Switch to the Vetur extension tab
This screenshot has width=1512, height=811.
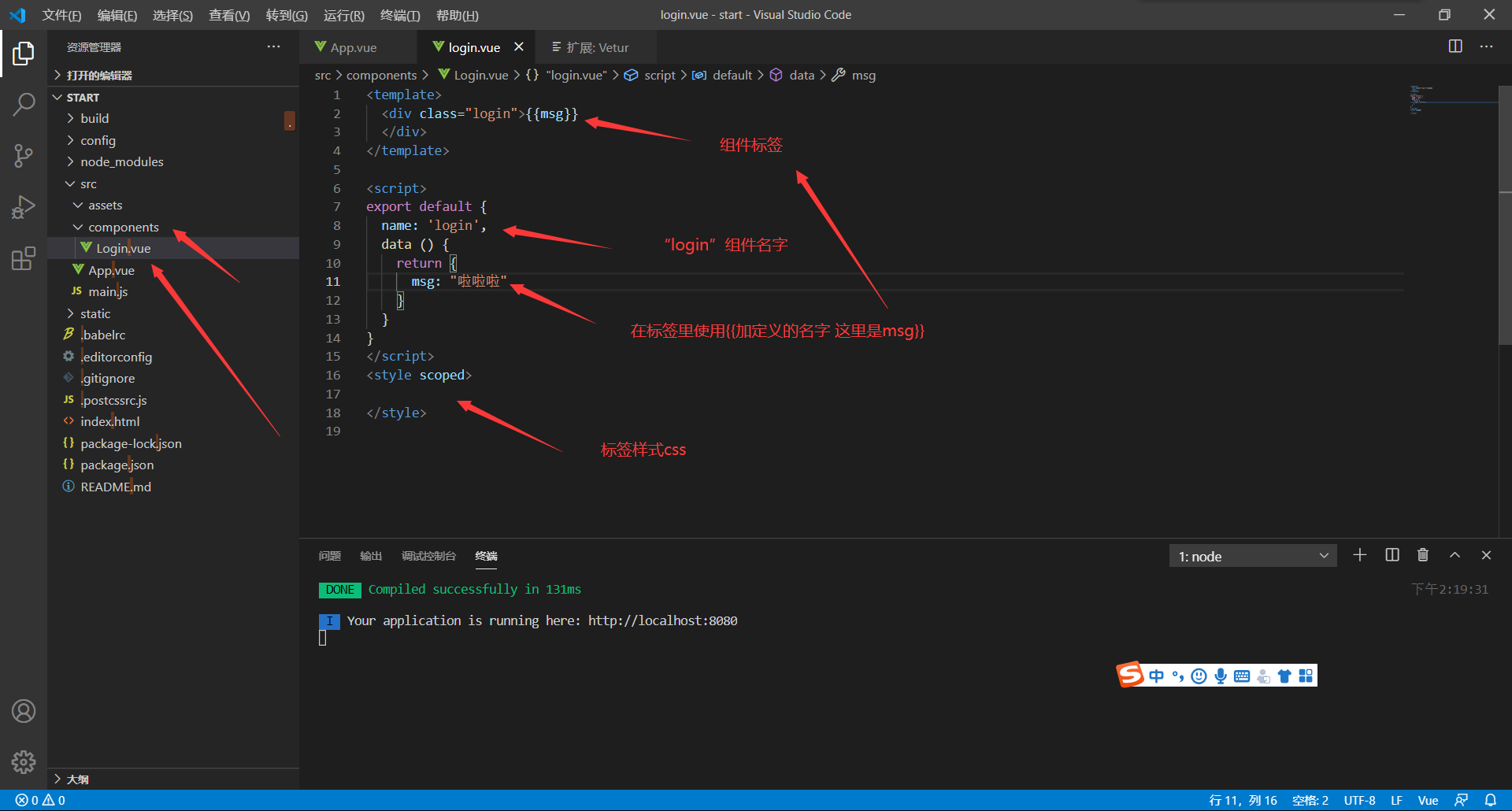[595, 47]
